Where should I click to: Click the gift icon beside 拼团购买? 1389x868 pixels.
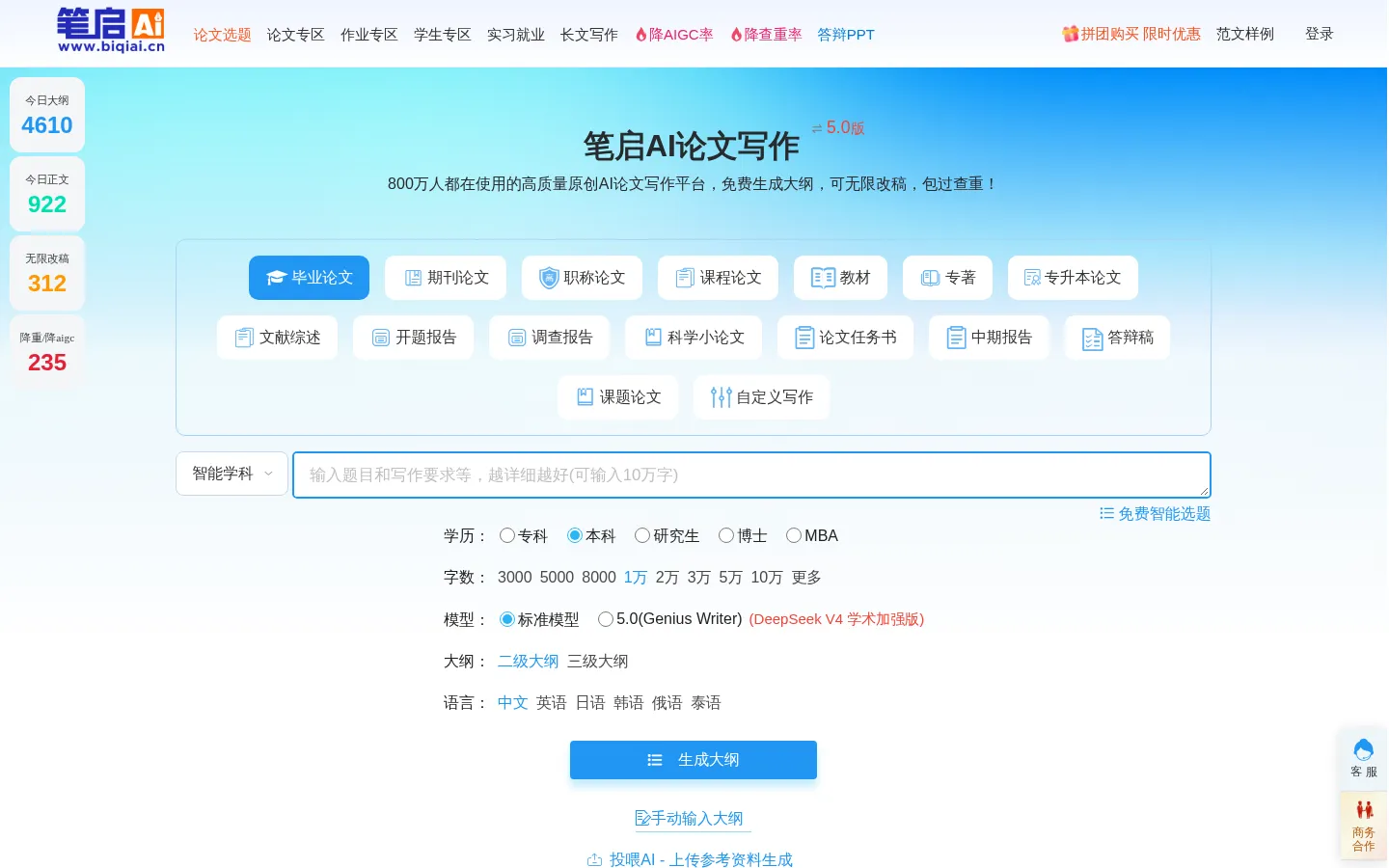click(1071, 34)
